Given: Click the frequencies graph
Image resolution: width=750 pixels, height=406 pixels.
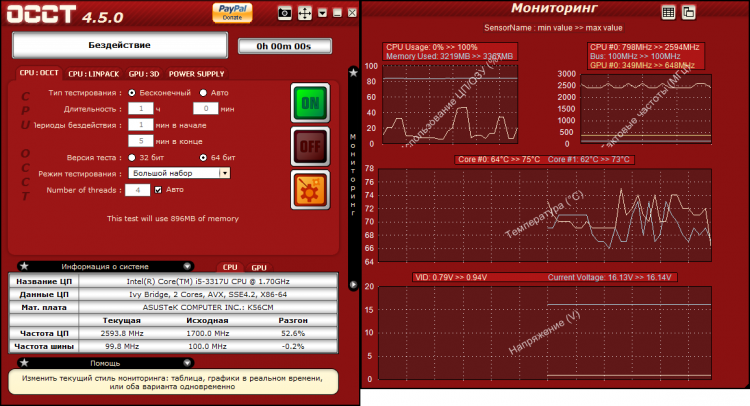Looking at the screenshot, I should 646,109.
